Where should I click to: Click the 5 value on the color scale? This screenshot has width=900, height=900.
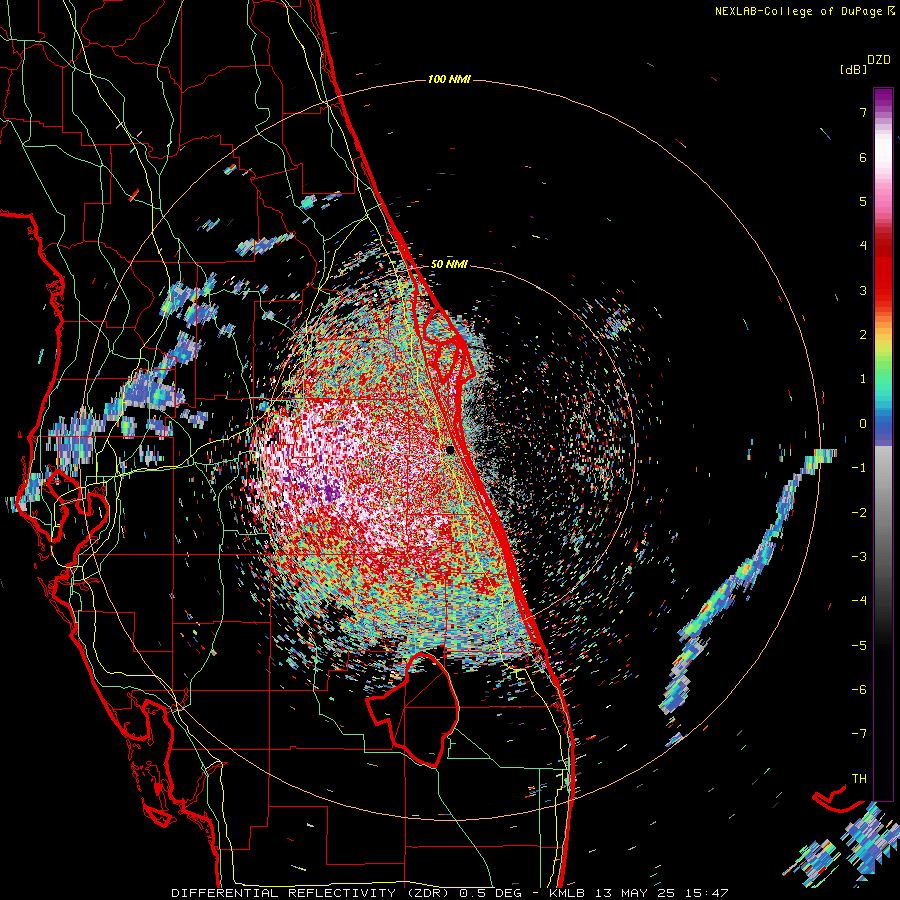863,201
